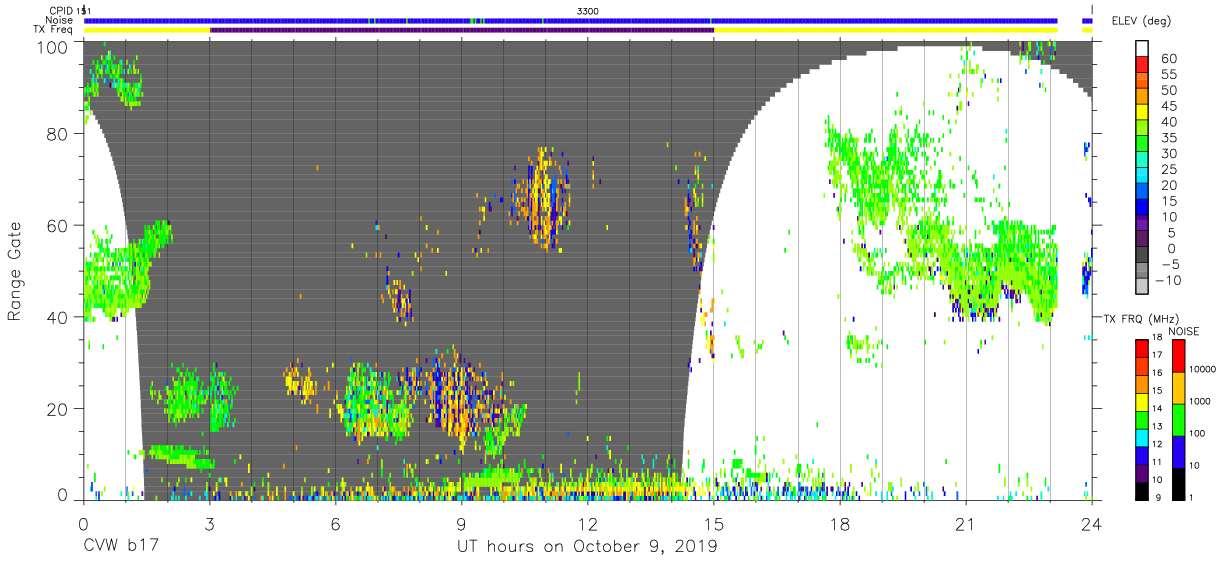Screen dimensions: 1228x567
Task: Click the orange NOISE swatch between 1000 and 10000
Action: (x=1179, y=387)
